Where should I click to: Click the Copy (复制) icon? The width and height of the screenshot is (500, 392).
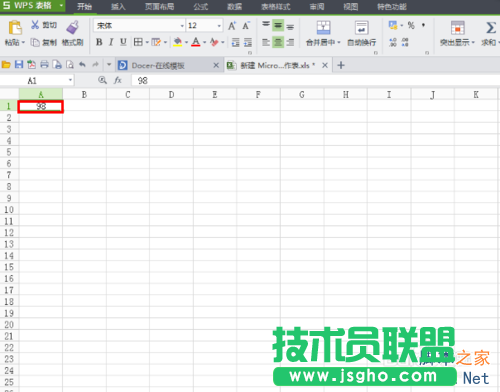click(35, 42)
